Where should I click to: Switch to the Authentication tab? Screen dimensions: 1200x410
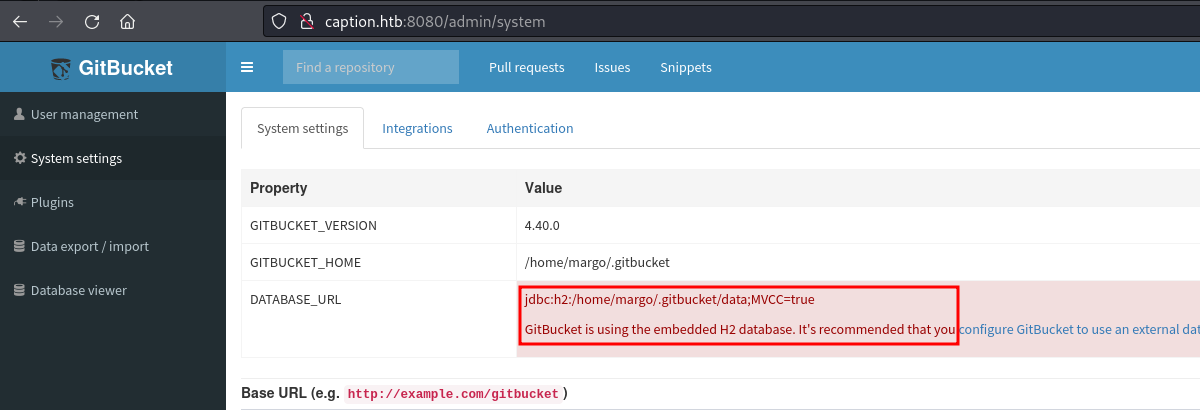530,128
